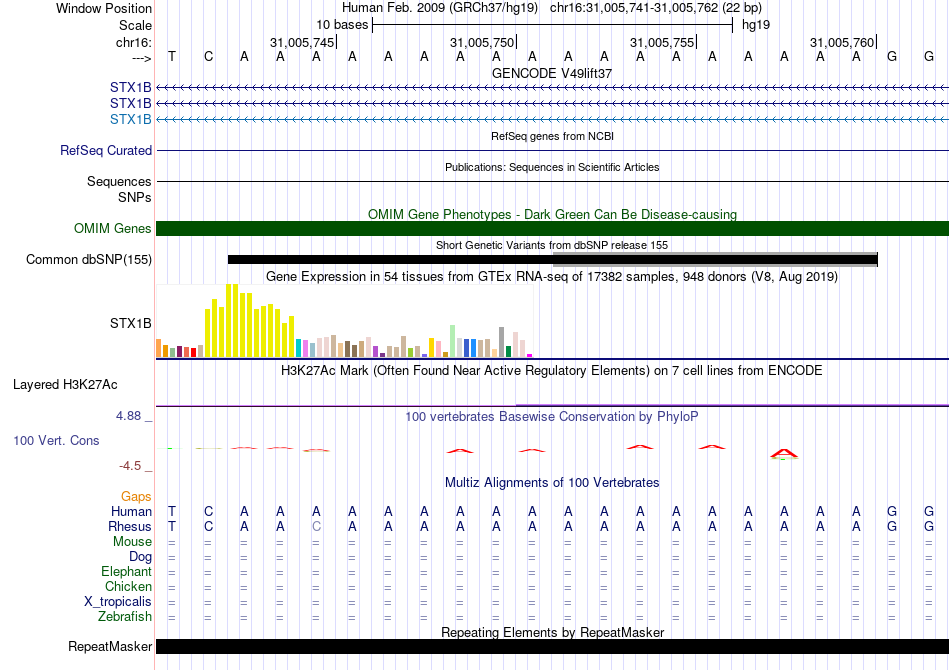The height and width of the screenshot is (670, 950).
Task: Open the RefSeq Curated track label
Action: [x=106, y=151]
